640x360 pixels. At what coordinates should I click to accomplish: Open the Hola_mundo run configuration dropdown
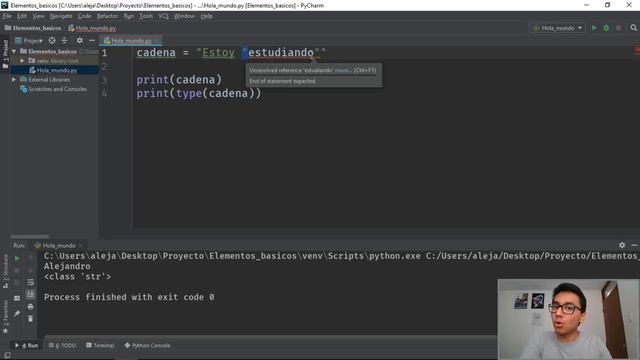(558, 28)
